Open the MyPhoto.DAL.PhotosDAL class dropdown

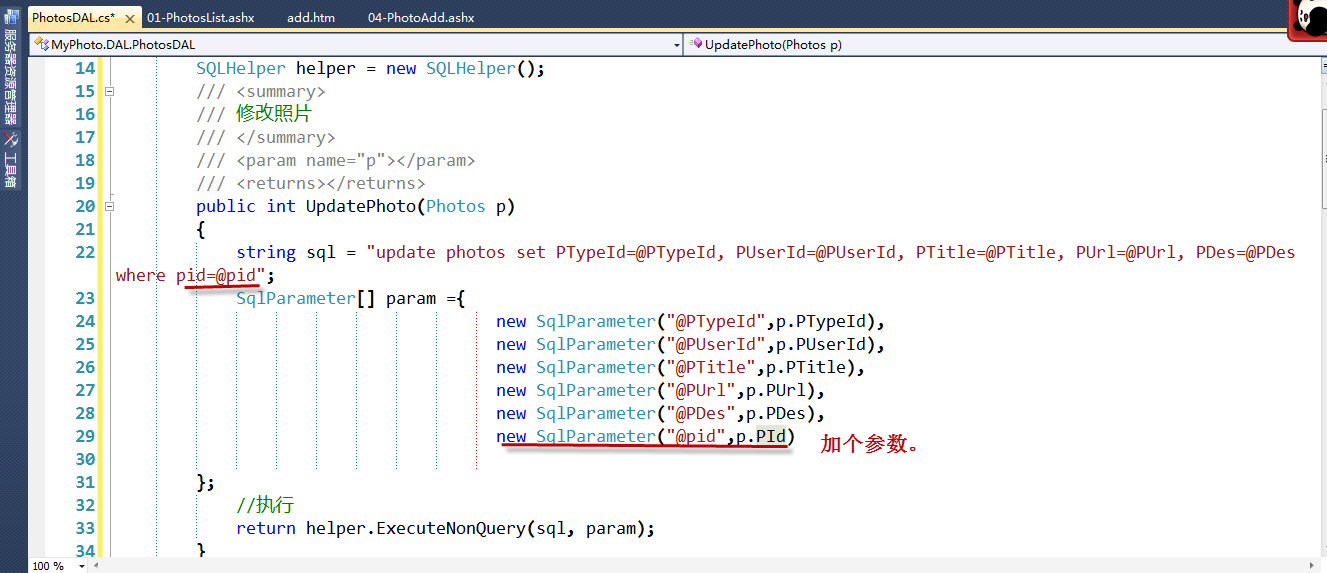(x=356, y=45)
